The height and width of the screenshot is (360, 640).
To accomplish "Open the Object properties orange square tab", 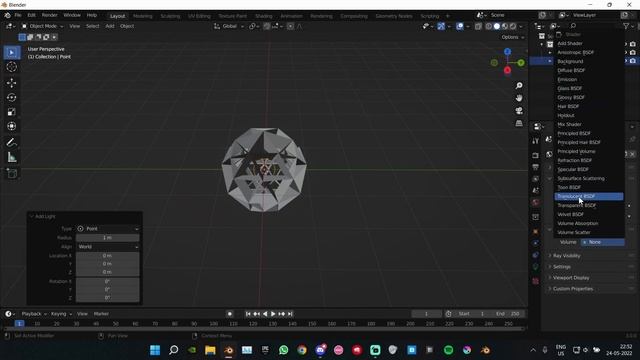I will pyautogui.click(x=536, y=231).
